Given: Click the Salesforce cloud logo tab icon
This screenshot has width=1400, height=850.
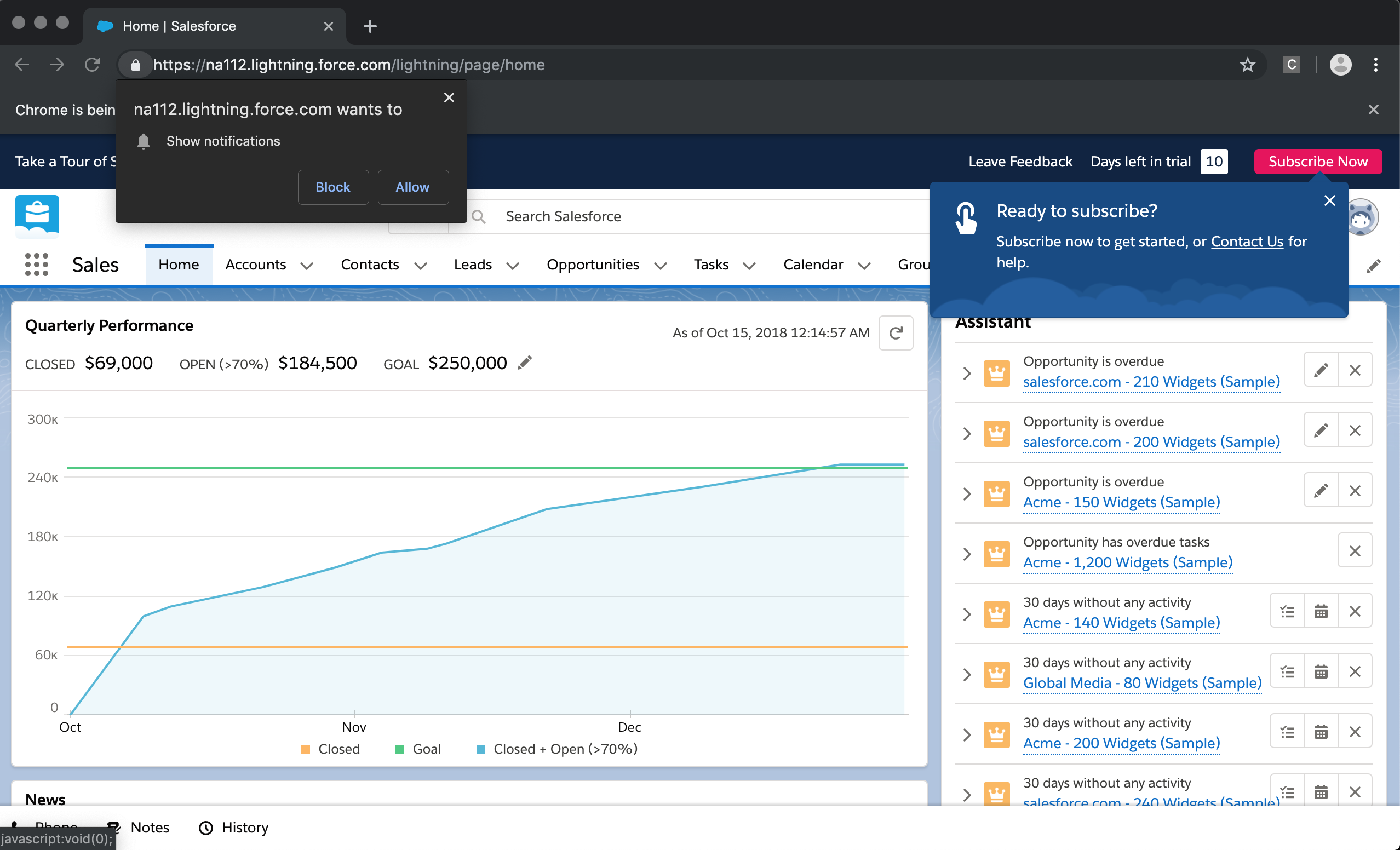Looking at the screenshot, I should [x=106, y=25].
